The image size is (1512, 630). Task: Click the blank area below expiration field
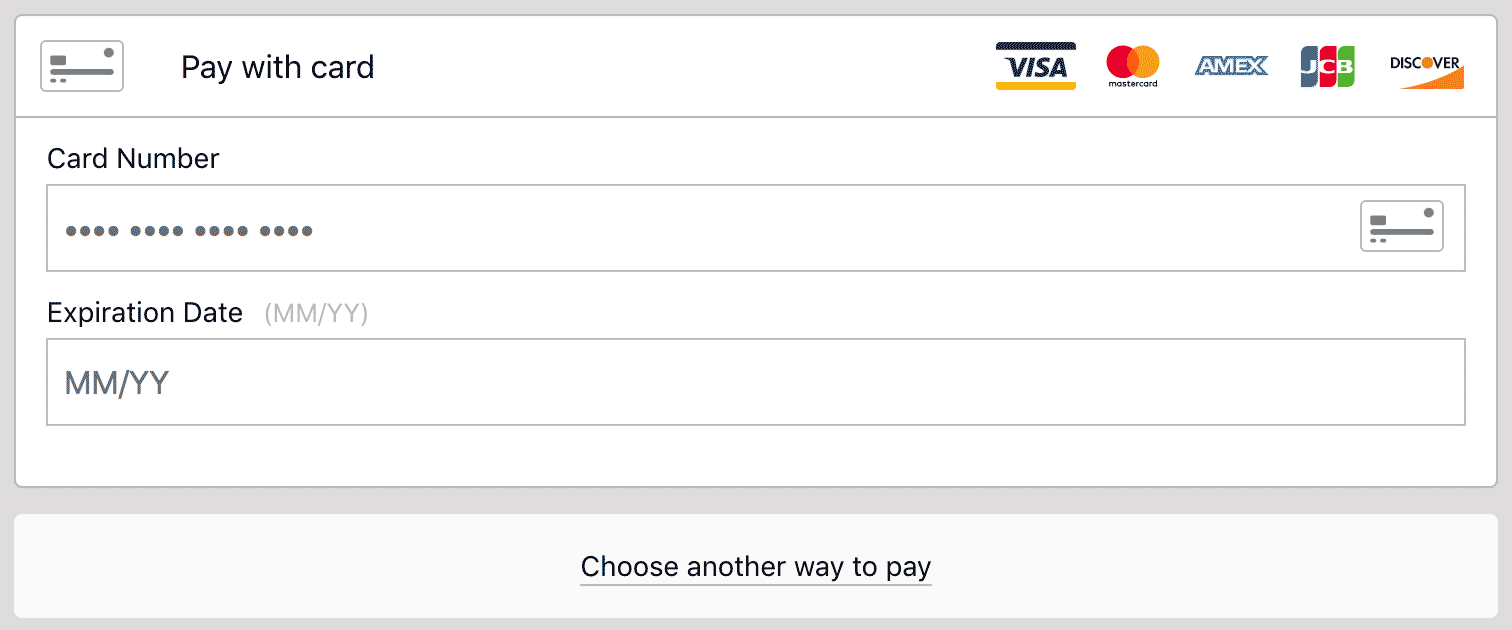(x=756, y=455)
